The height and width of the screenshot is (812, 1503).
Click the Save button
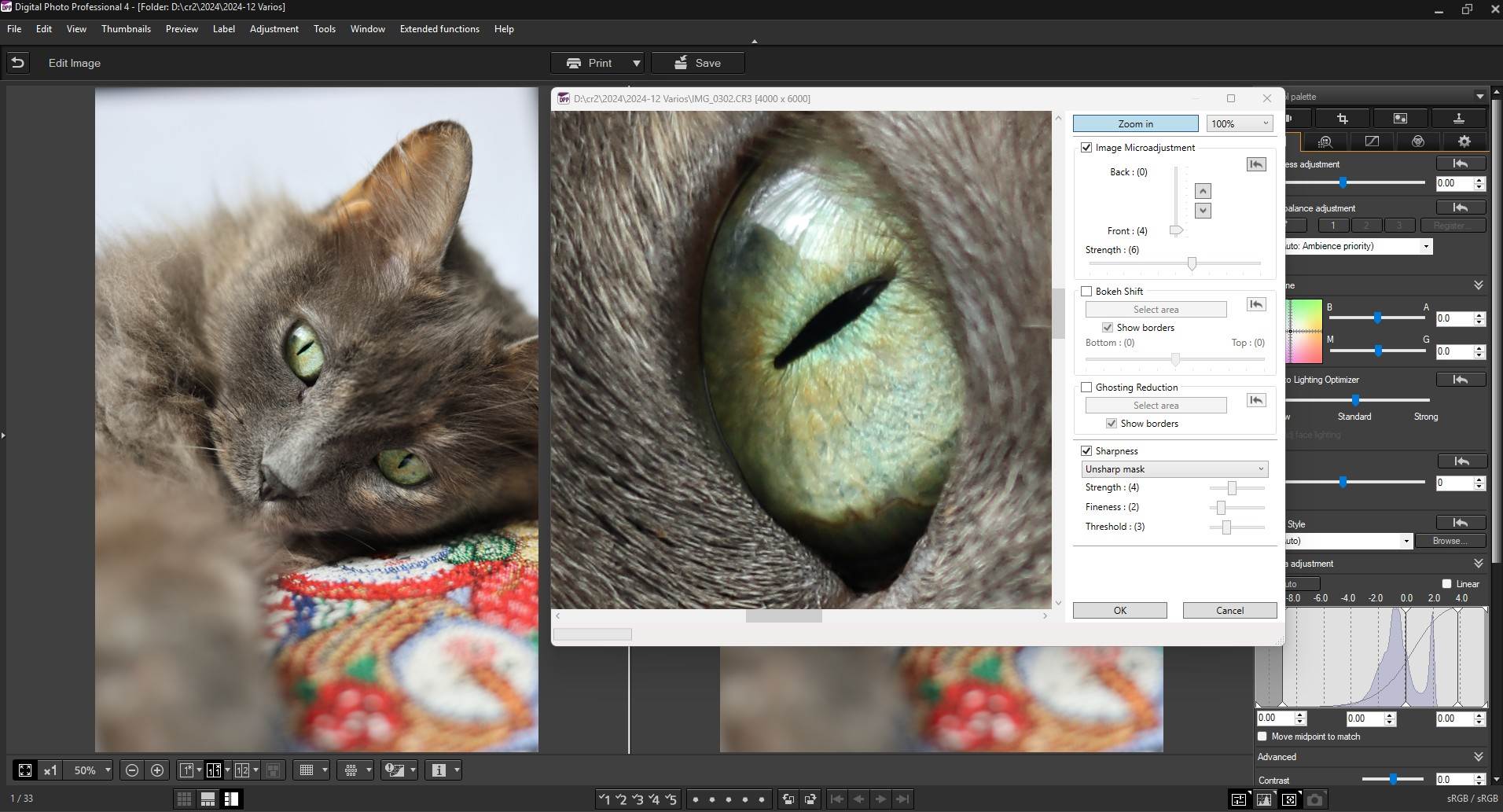click(x=697, y=63)
